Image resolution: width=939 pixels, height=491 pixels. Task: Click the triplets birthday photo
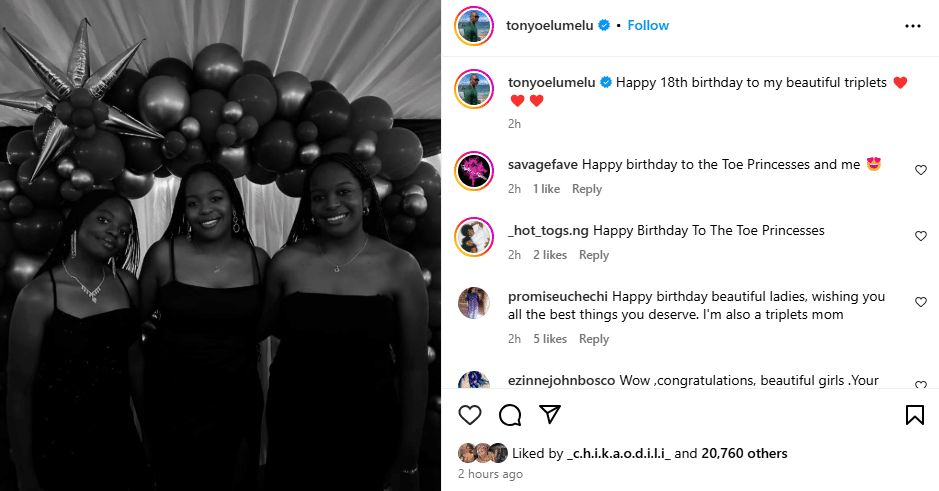[220, 245]
